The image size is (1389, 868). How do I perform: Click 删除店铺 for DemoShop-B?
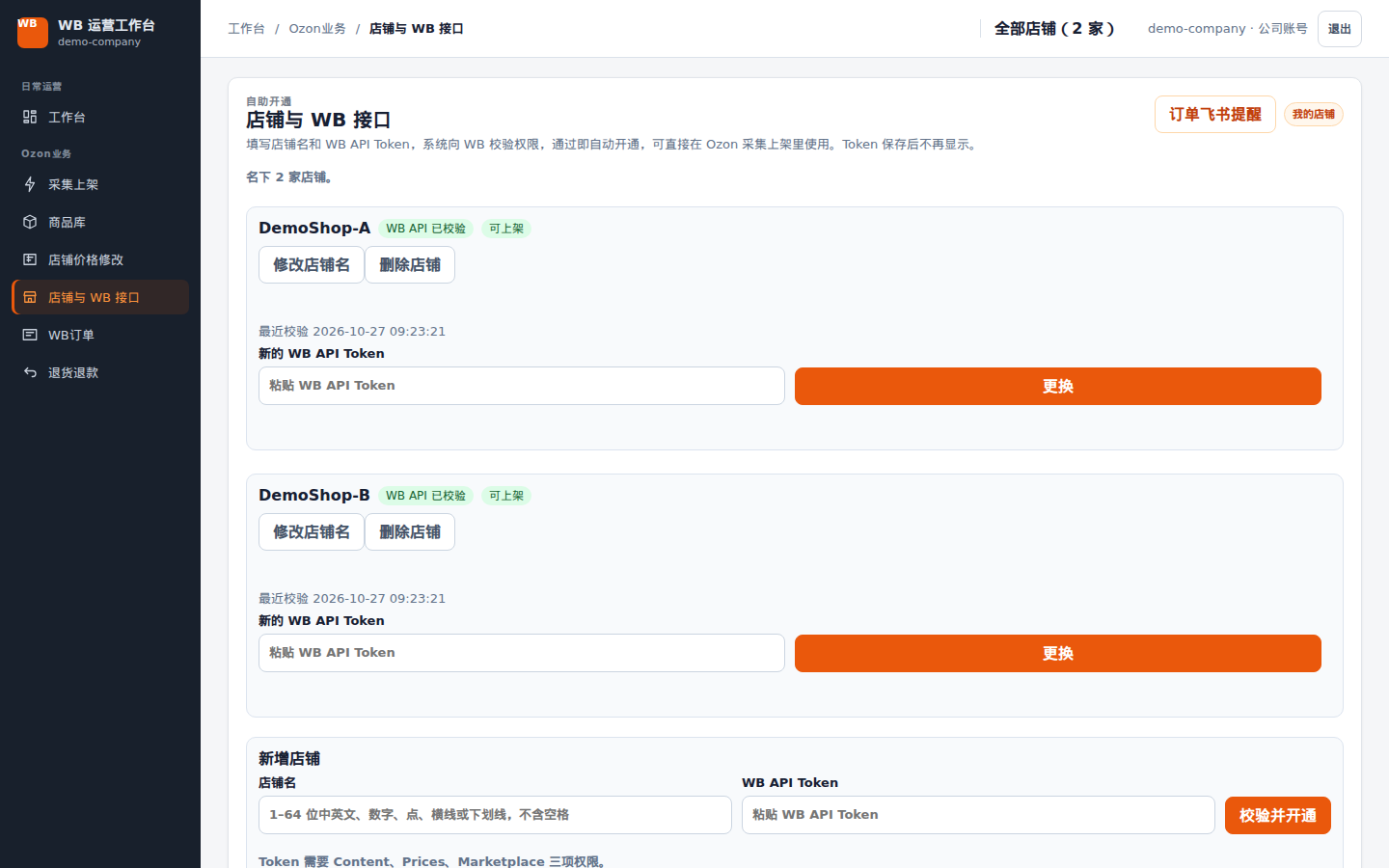click(x=410, y=532)
